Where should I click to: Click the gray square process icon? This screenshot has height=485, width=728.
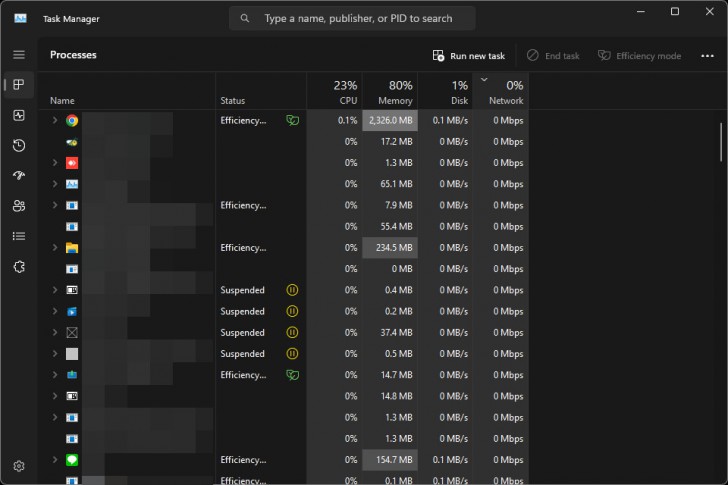coord(72,354)
